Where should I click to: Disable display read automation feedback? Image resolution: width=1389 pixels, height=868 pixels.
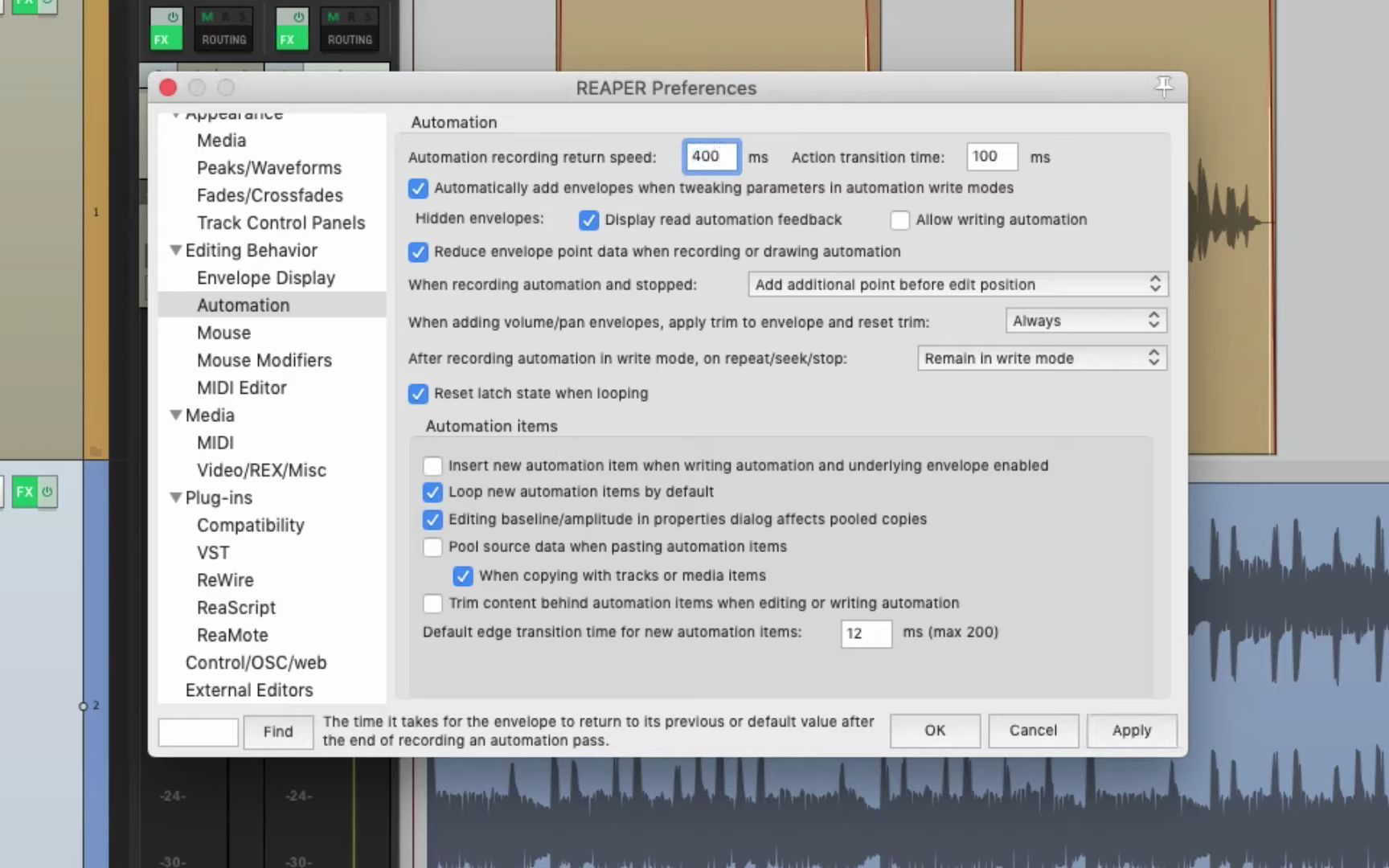tap(588, 220)
